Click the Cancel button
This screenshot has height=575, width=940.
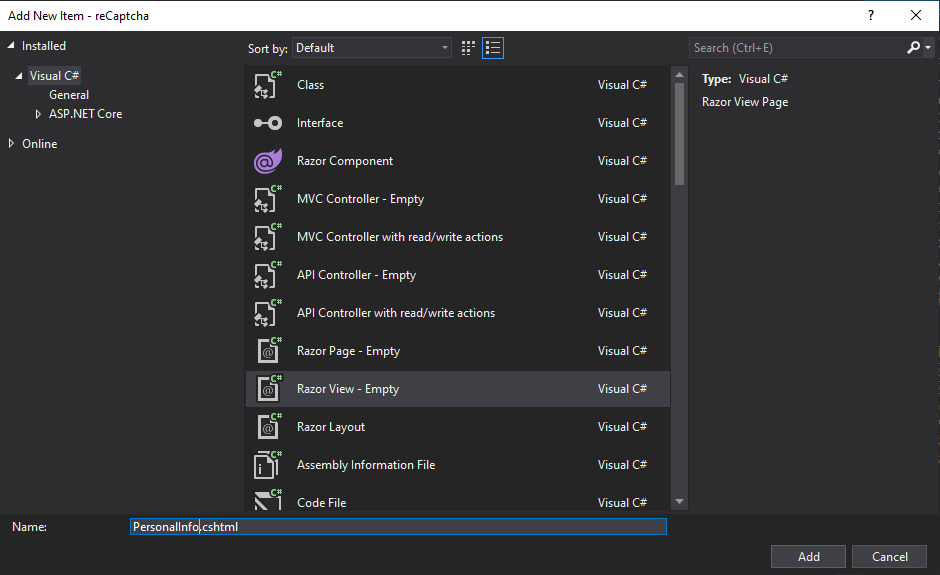click(x=890, y=556)
